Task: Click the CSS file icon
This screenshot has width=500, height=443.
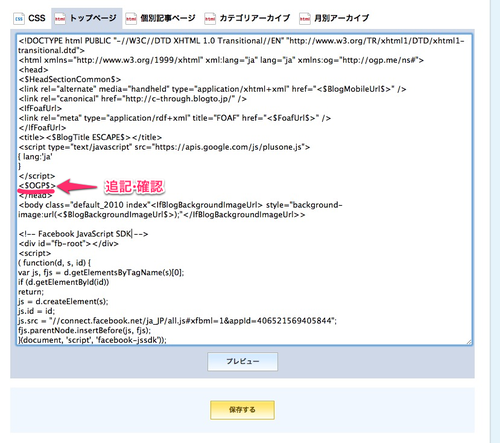Action: (19, 18)
